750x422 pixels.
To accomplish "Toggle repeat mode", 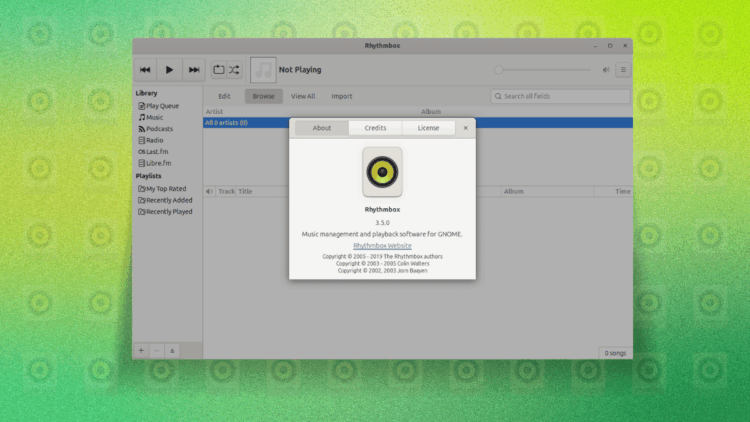I will (x=219, y=70).
